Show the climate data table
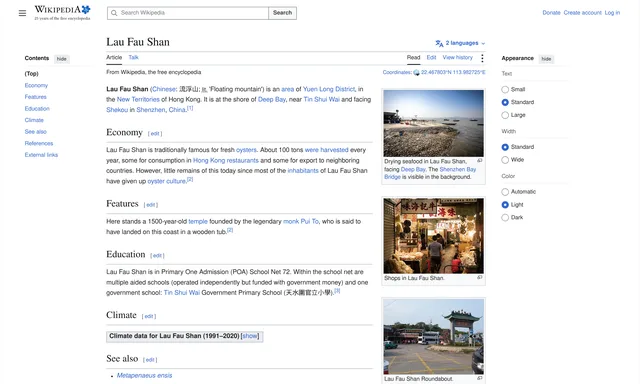 pyautogui.click(x=250, y=336)
